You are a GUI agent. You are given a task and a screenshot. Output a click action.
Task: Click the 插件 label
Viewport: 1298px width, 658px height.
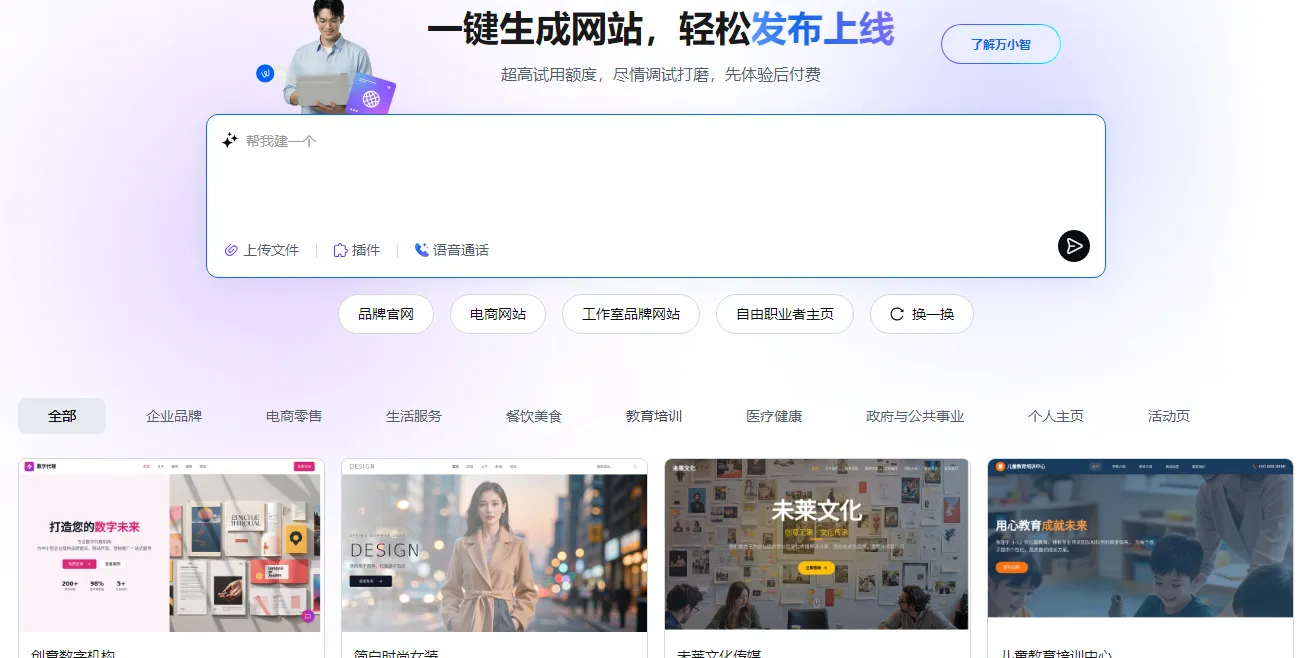(x=366, y=250)
